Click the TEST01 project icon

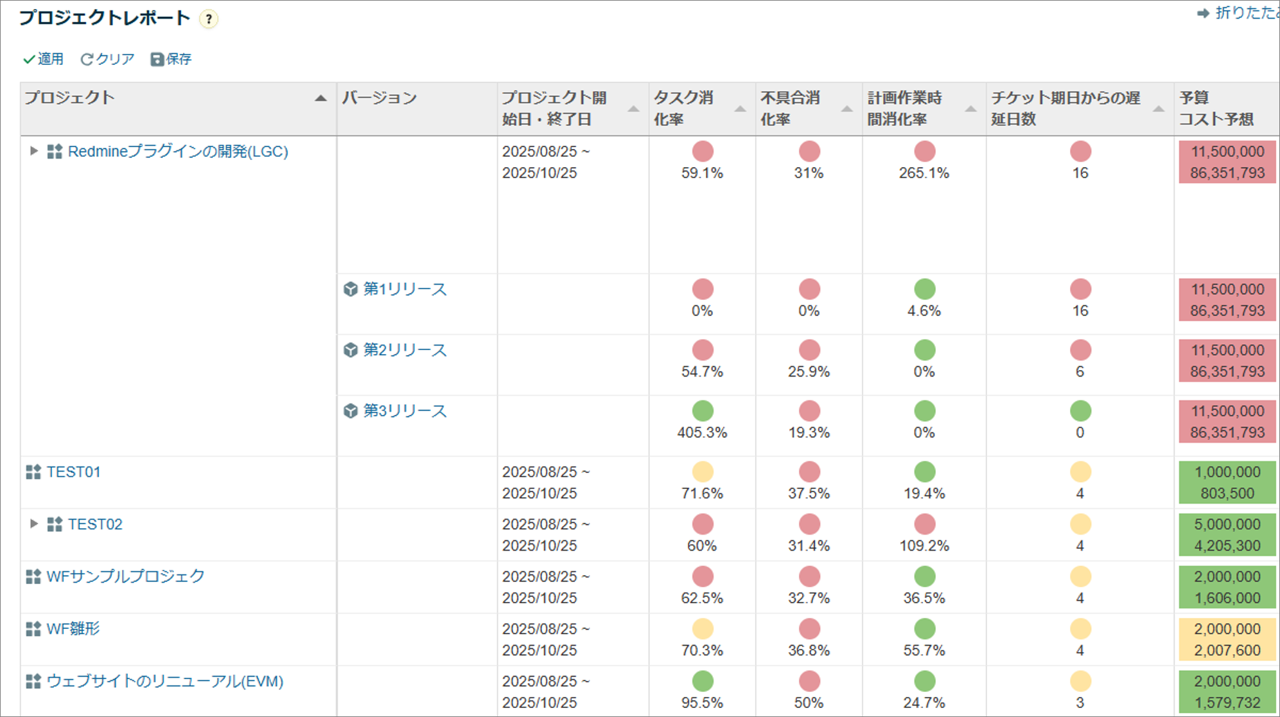pyautogui.click(x=33, y=472)
